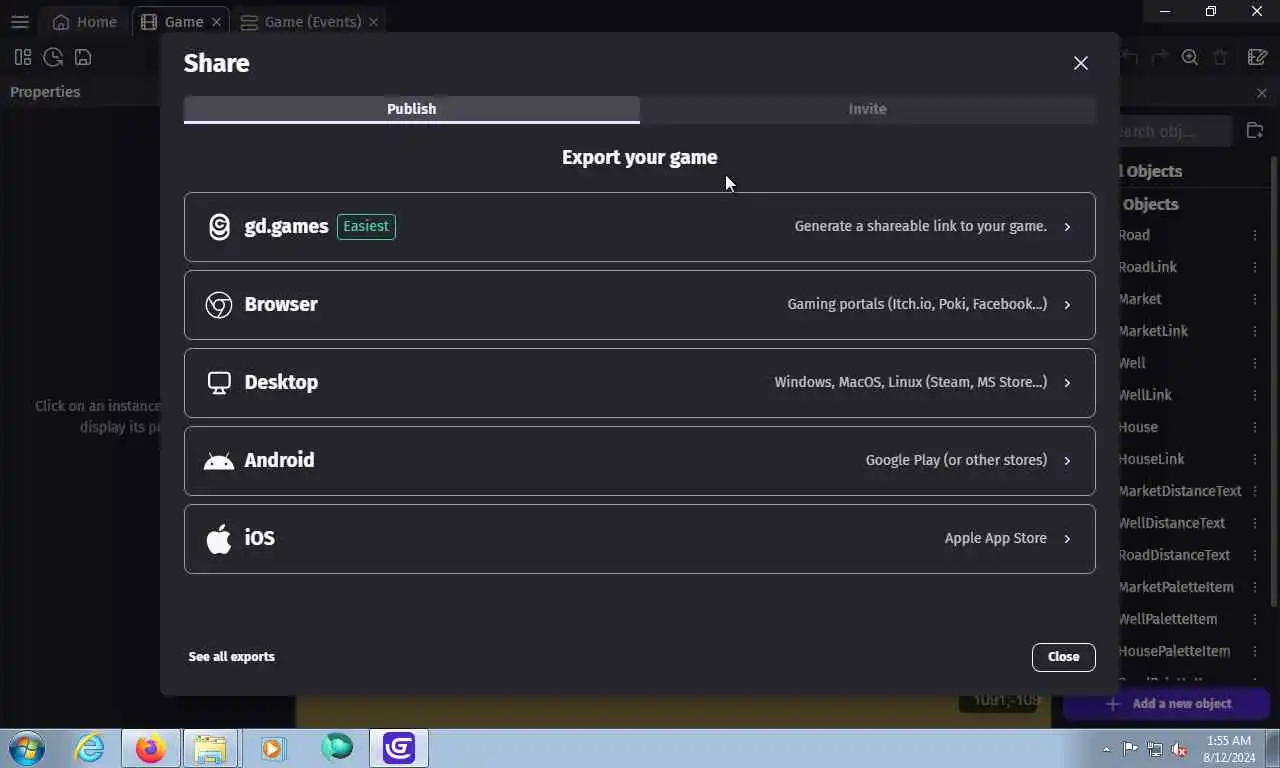Click the trash delete icon in editor toolbar
Viewport: 1280px width, 768px height.
tap(1220, 58)
